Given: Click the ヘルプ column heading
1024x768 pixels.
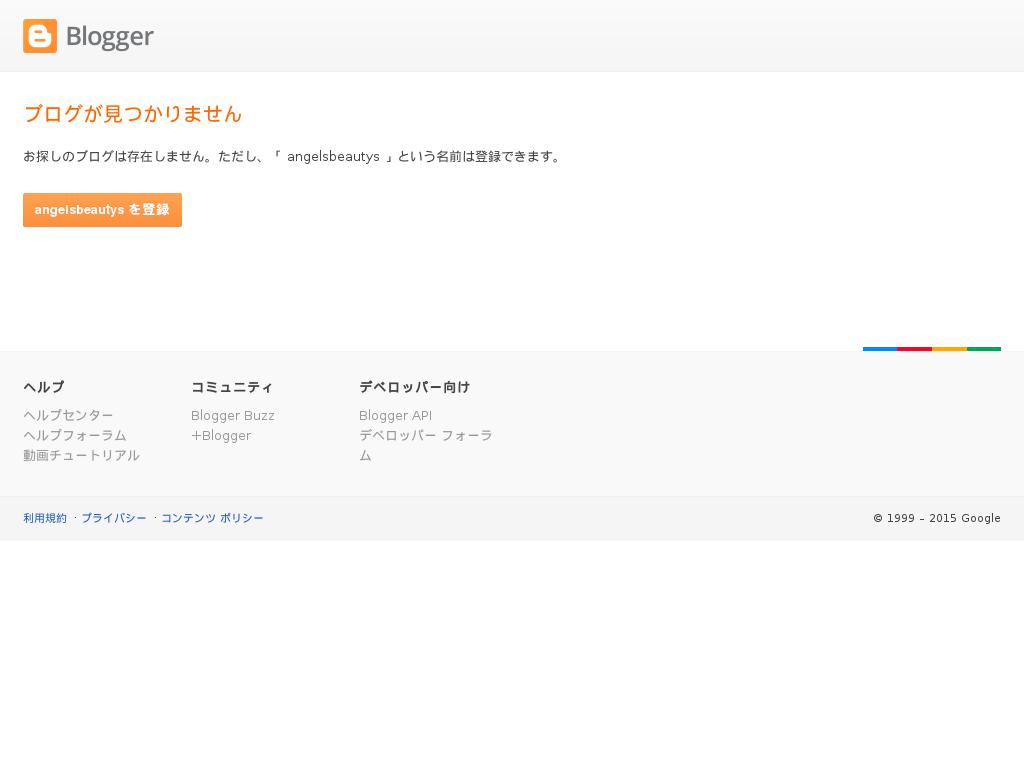Looking at the screenshot, I should pos(44,387).
